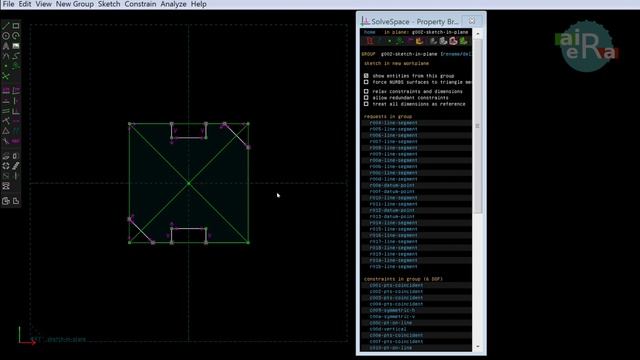Open the Edit menu
This screenshot has width=640, height=360.
coord(24,4)
